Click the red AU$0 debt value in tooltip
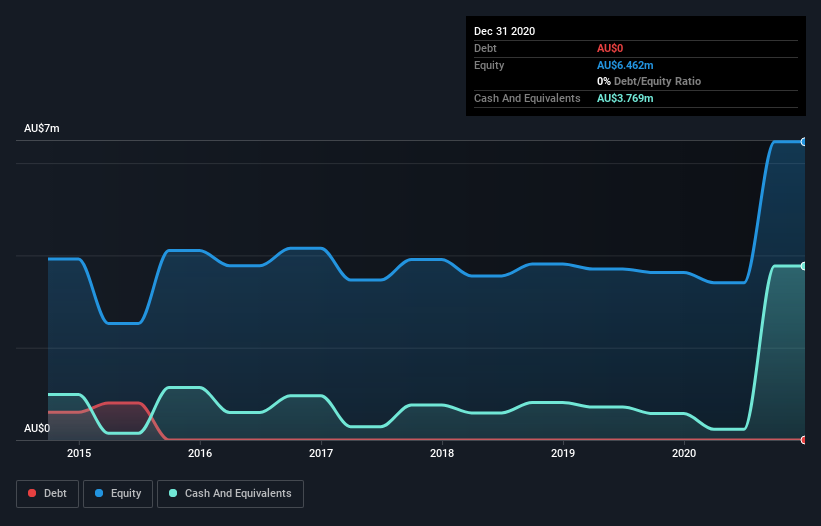The image size is (821, 526). (610, 48)
